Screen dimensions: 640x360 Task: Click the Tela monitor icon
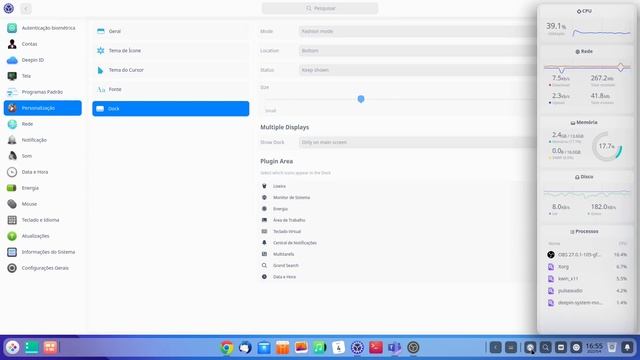(12, 76)
